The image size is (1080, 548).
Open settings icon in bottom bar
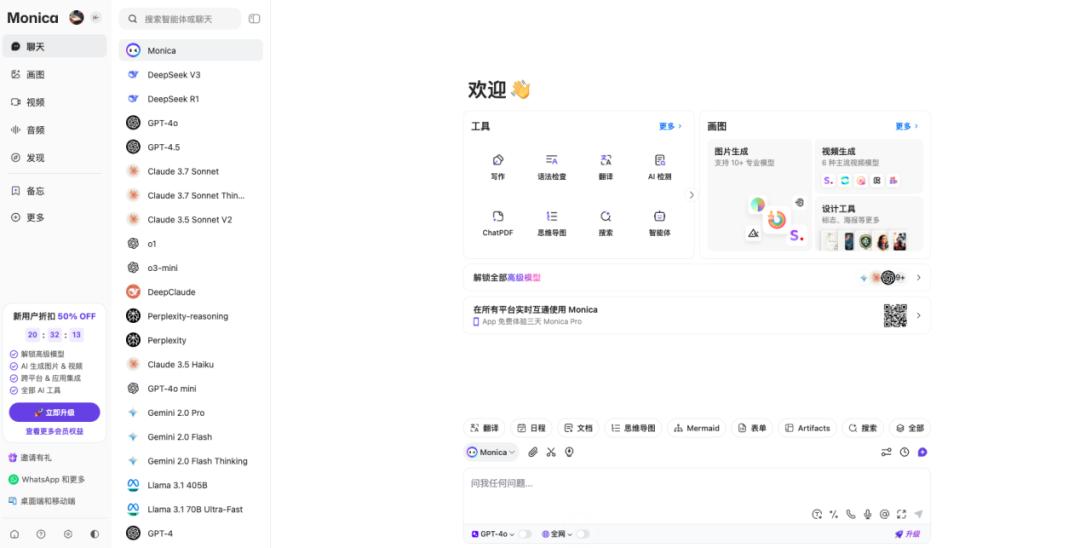68,534
